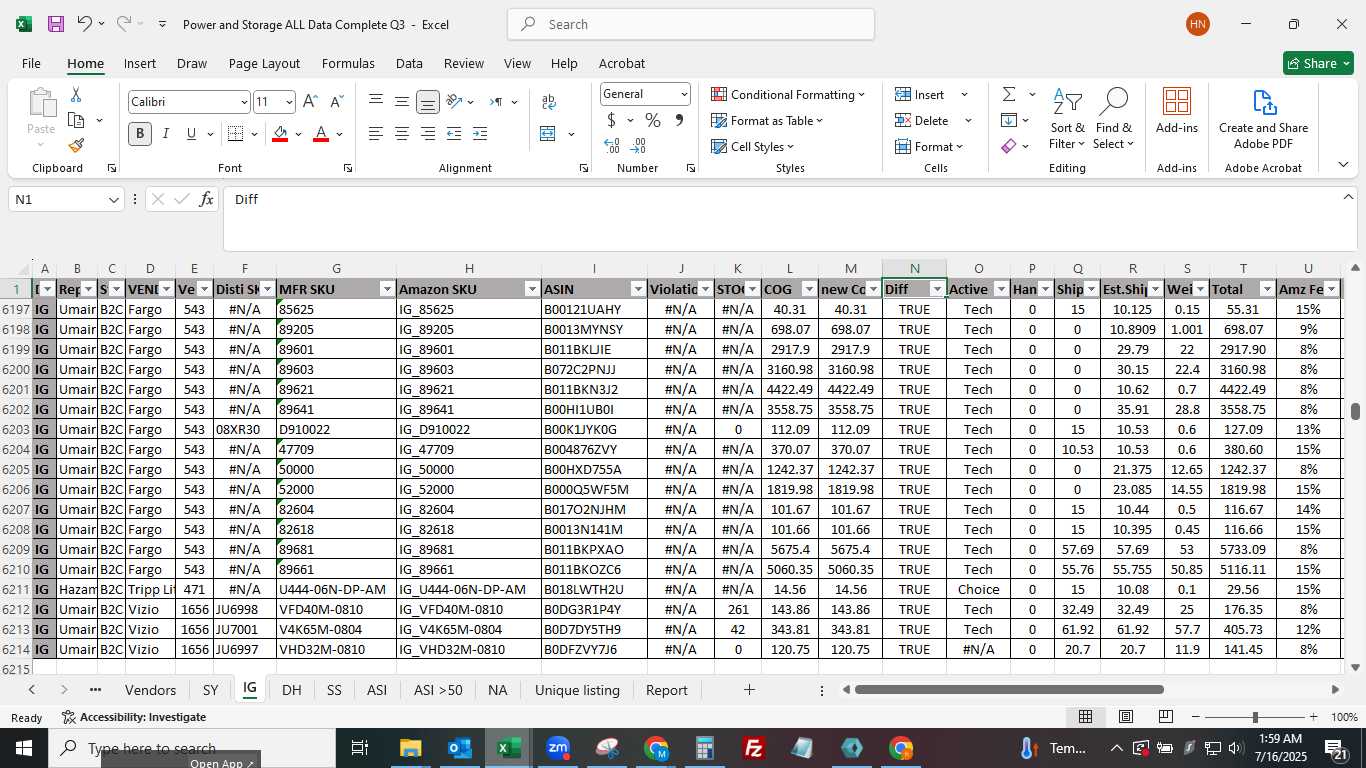
Task: Open filter dropdown for MFR SKU column
Action: tap(387, 289)
